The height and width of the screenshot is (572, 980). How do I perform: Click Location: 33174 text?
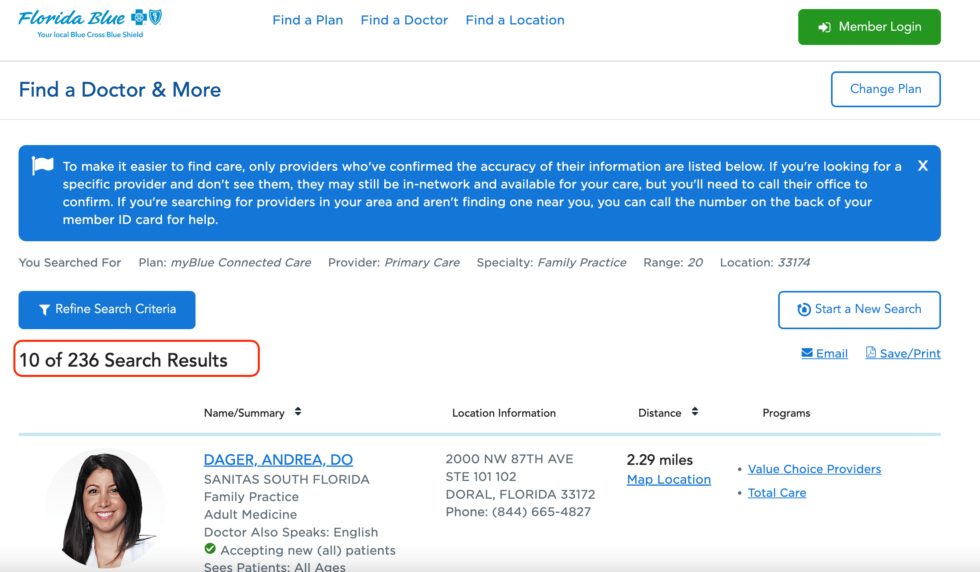pyautogui.click(x=765, y=263)
